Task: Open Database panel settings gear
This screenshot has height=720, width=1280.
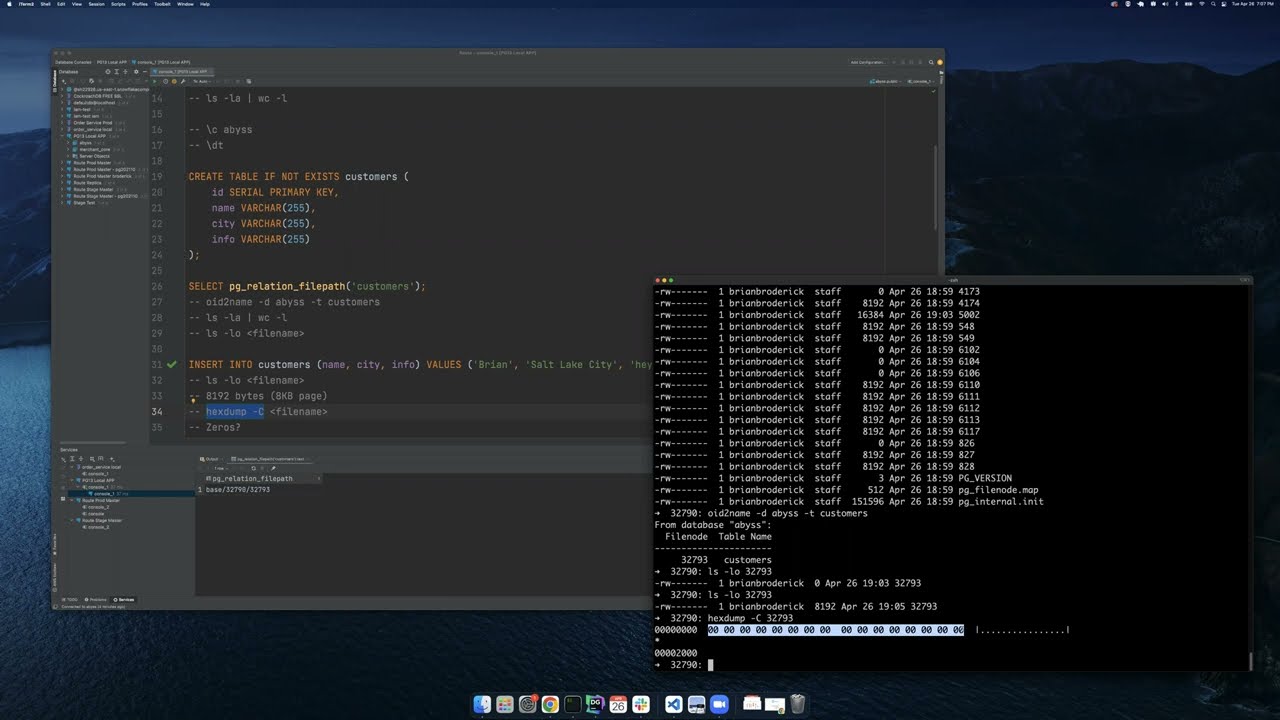Action: 136,72
